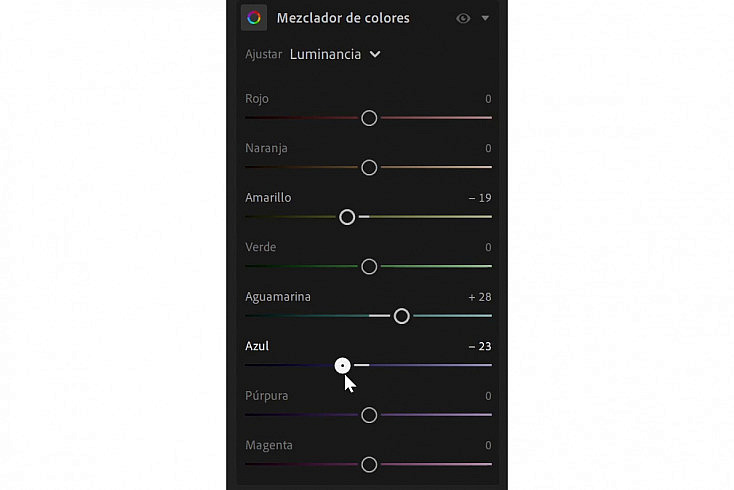Select the Azul value field showing -23
Viewport: 734px width, 490px height.
[480, 346]
